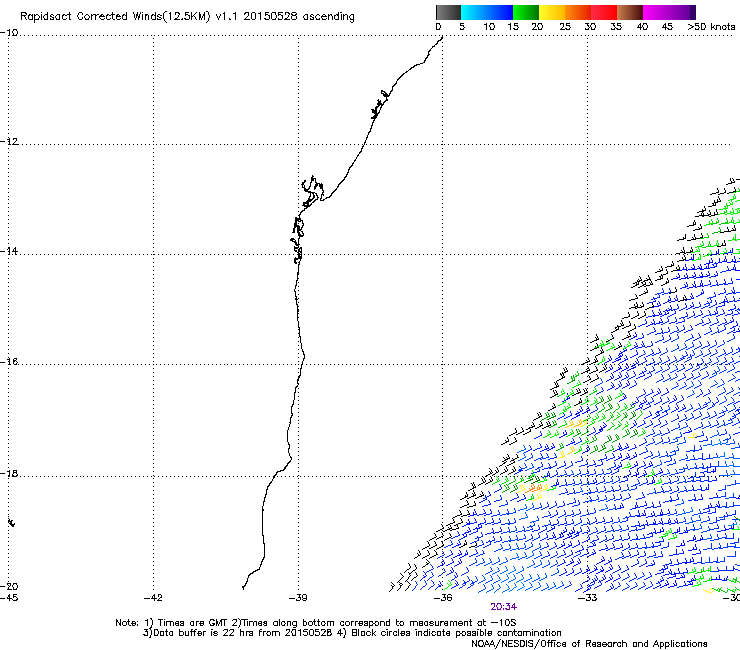Click the -14 latitude axis label
The image size is (740, 650).
9,251
